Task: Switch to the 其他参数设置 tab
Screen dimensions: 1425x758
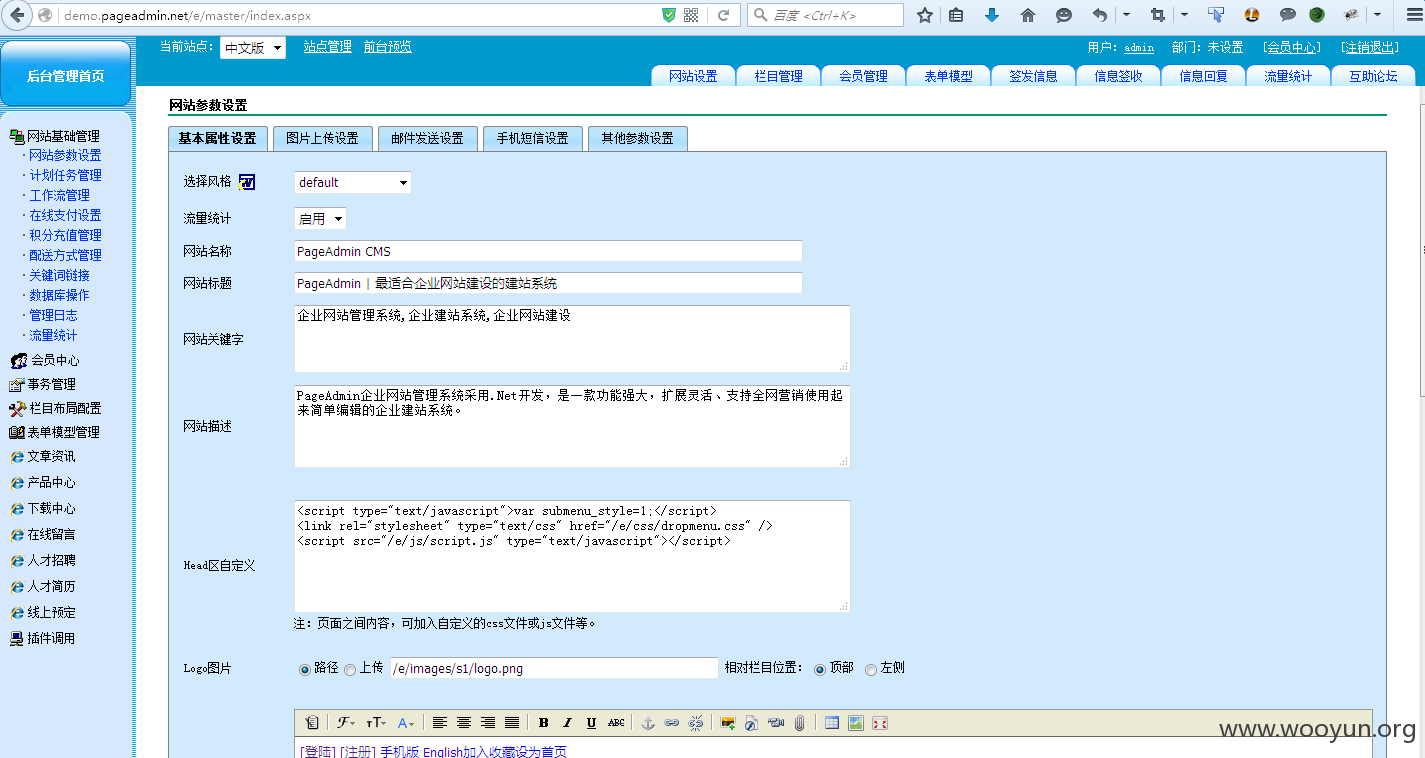Action: pos(637,138)
